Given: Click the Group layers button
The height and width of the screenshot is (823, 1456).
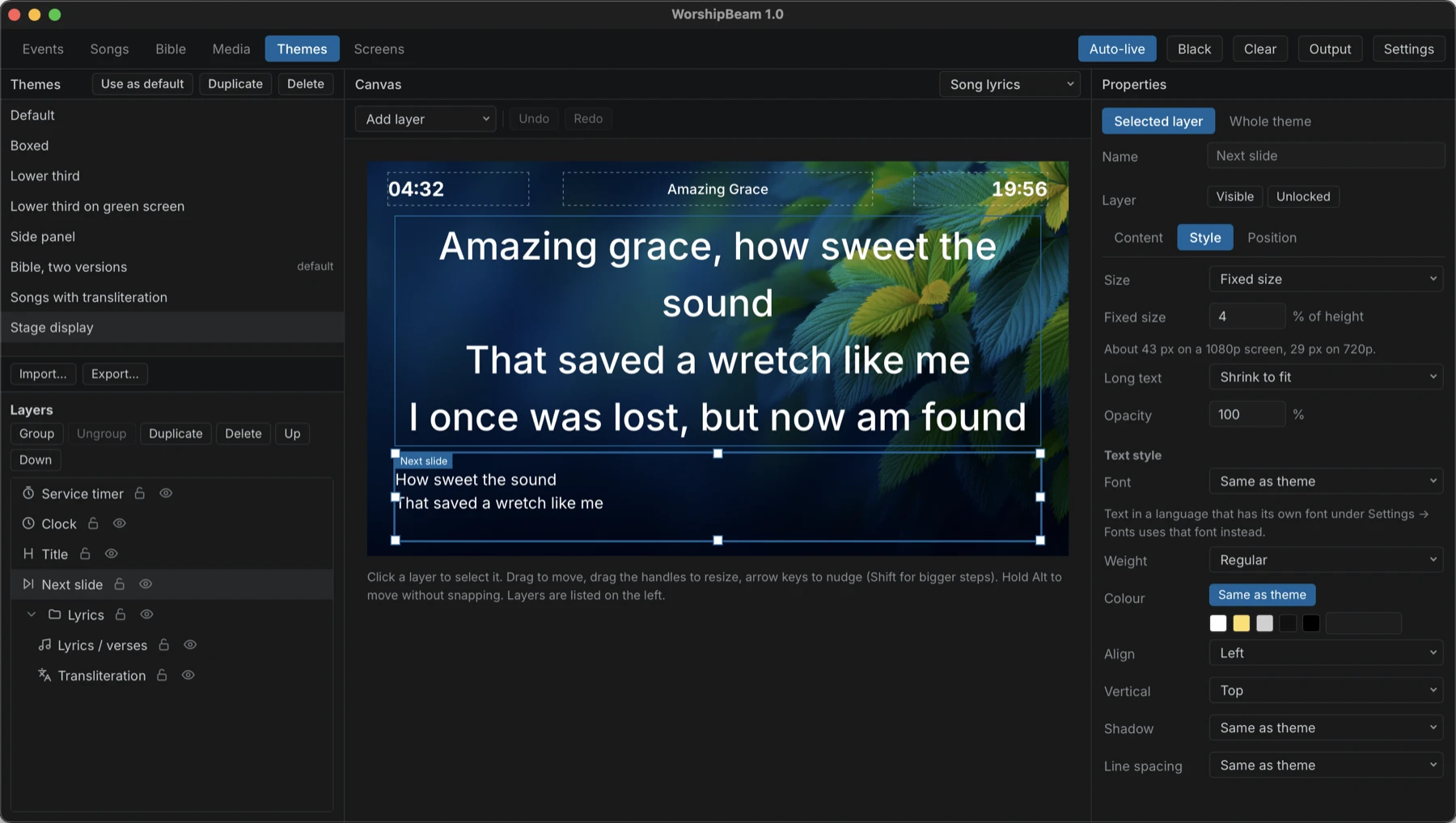Looking at the screenshot, I should pyautogui.click(x=36, y=434).
